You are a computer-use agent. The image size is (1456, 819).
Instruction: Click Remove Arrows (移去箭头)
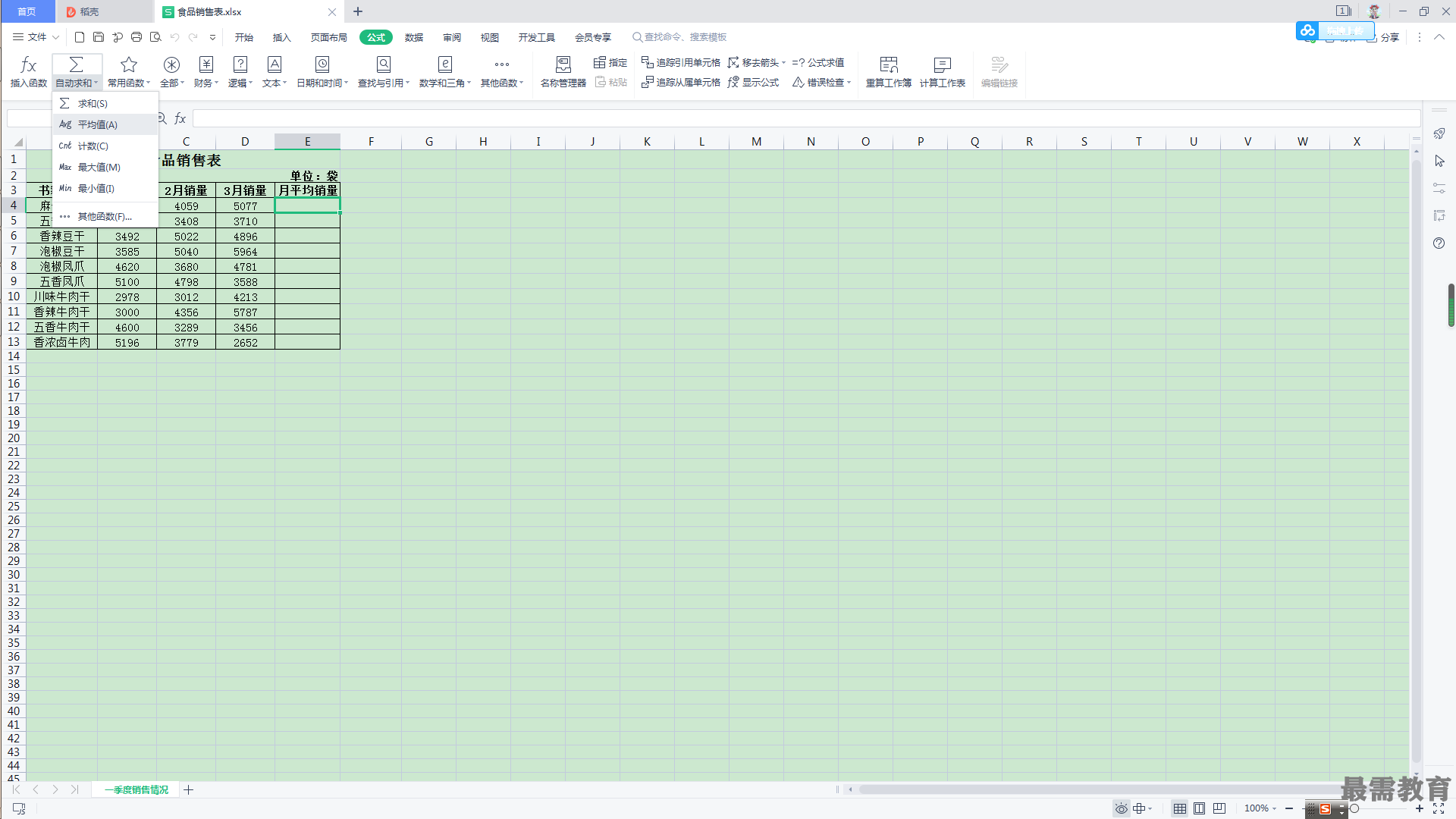coord(757,62)
